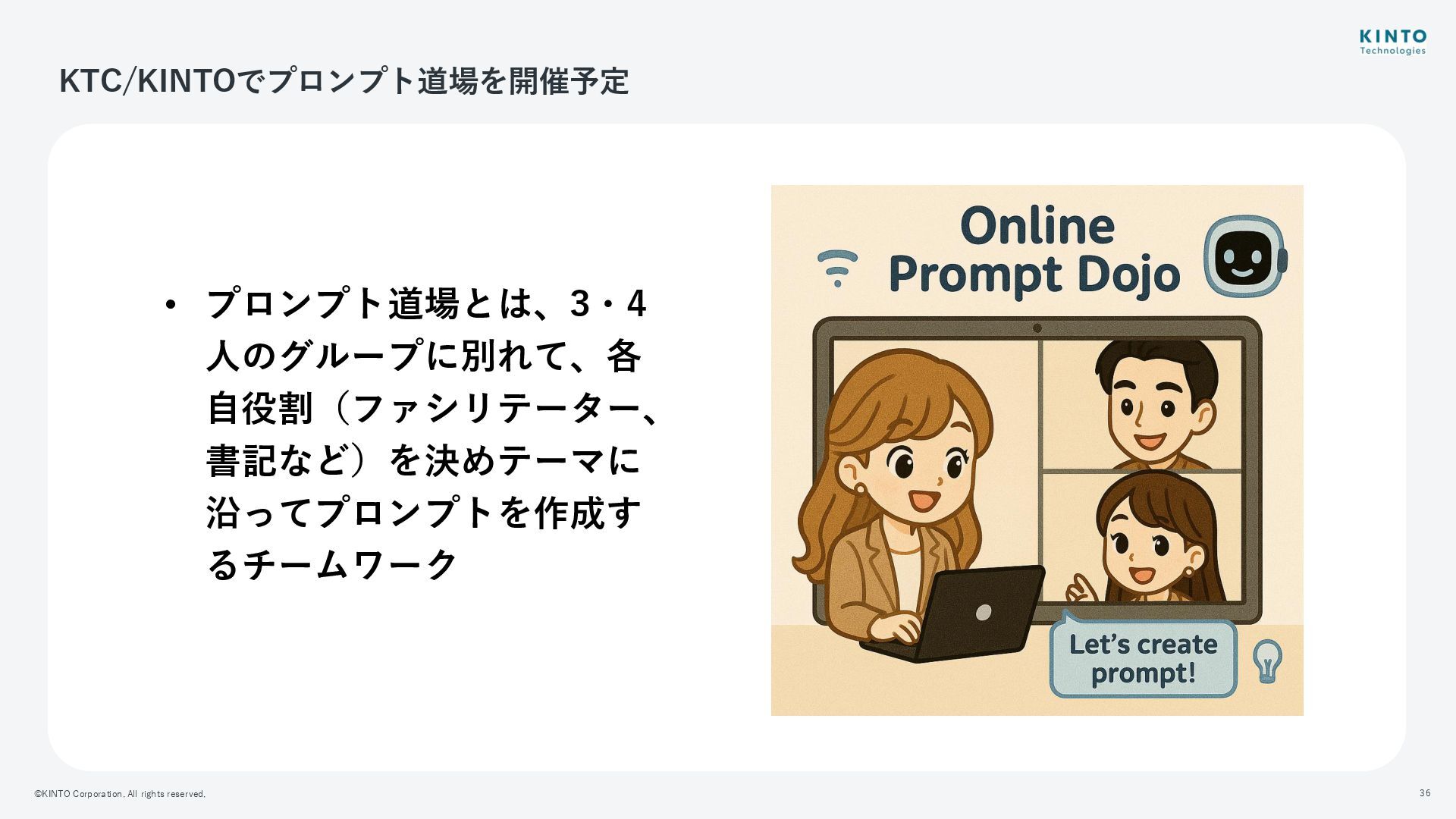
Task: Click the KINTO Technologies logo
Action: [x=1392, y=42]
